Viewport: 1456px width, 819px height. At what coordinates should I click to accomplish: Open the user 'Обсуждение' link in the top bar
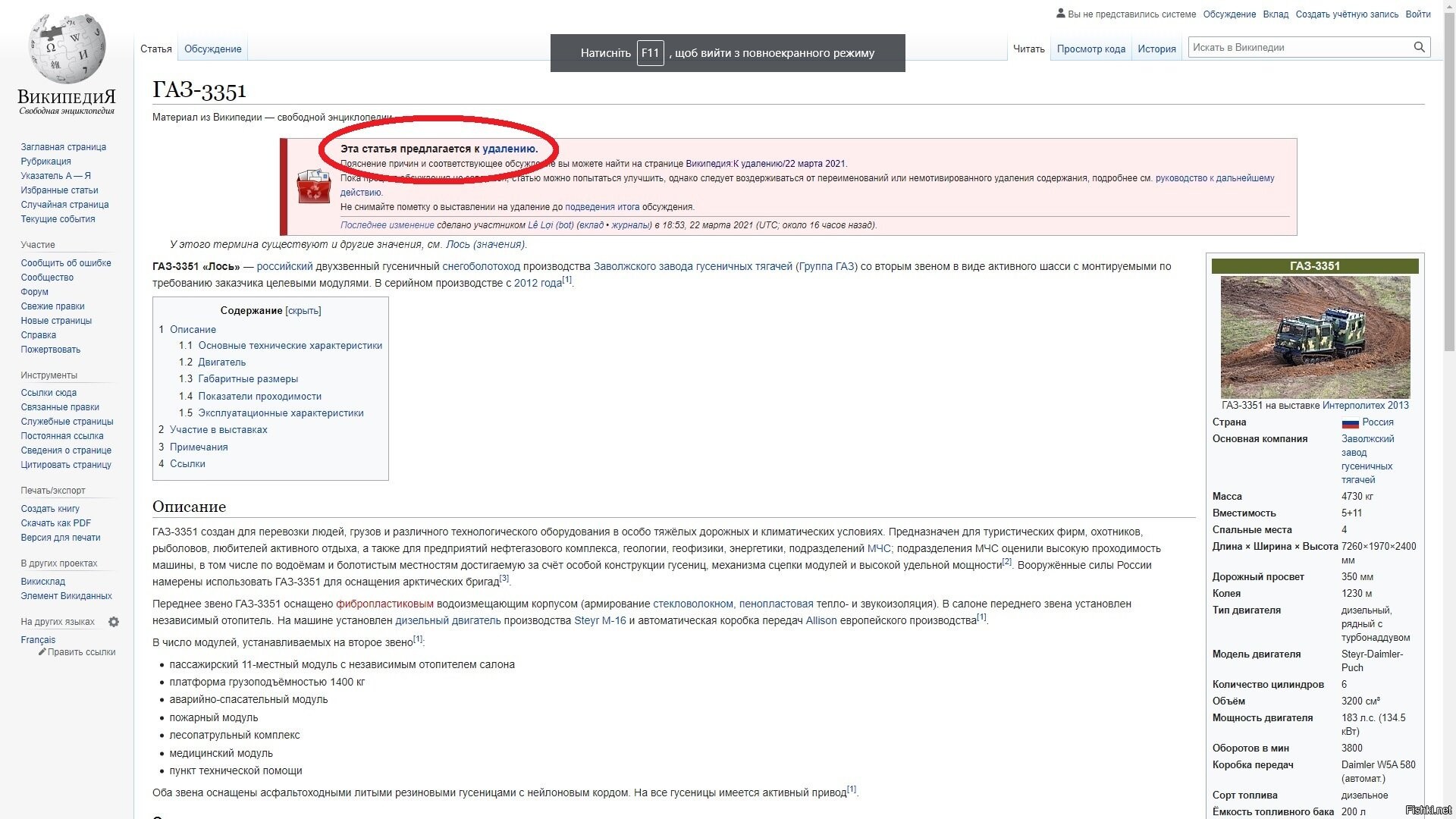[1229, 14]
